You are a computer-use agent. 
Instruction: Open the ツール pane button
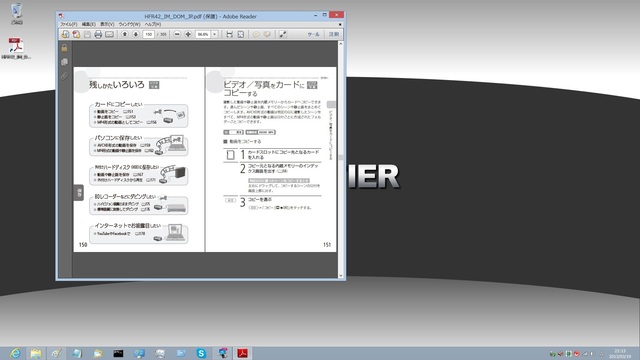pyautogui.click(x=313, y=35)
